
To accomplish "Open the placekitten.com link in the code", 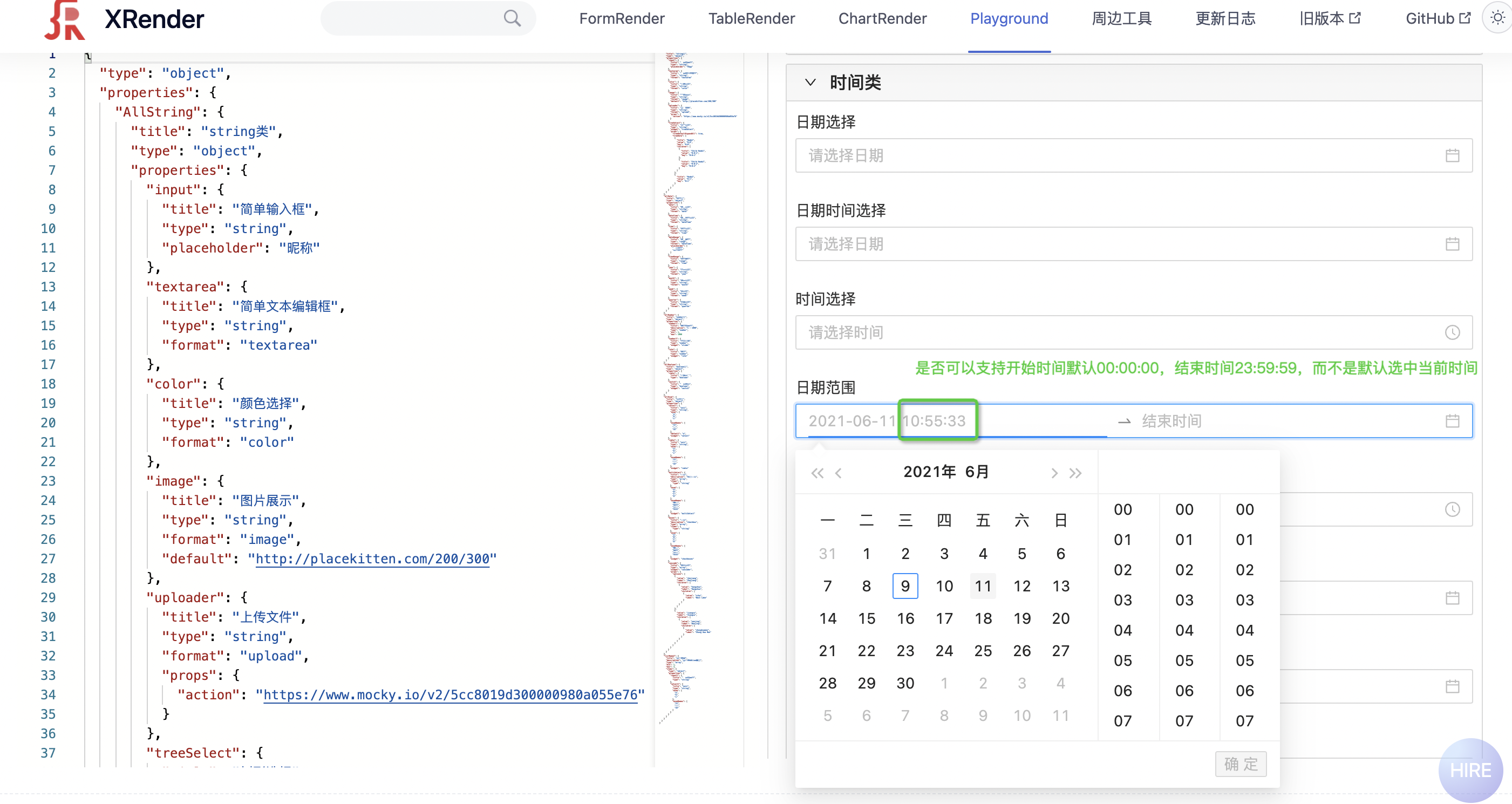I will (373, 558).
